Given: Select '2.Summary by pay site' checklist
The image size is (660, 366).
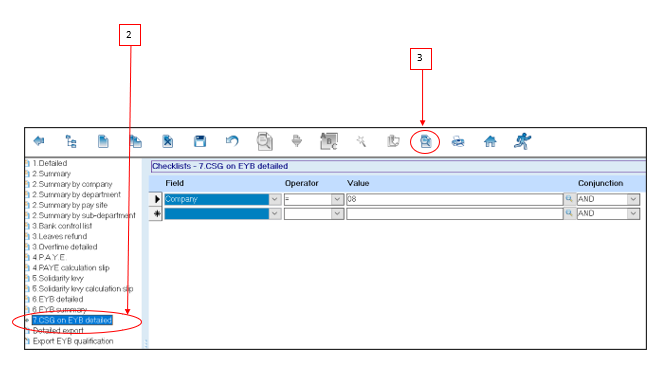Looking at the screenshot, I should (x=70, y=205).
